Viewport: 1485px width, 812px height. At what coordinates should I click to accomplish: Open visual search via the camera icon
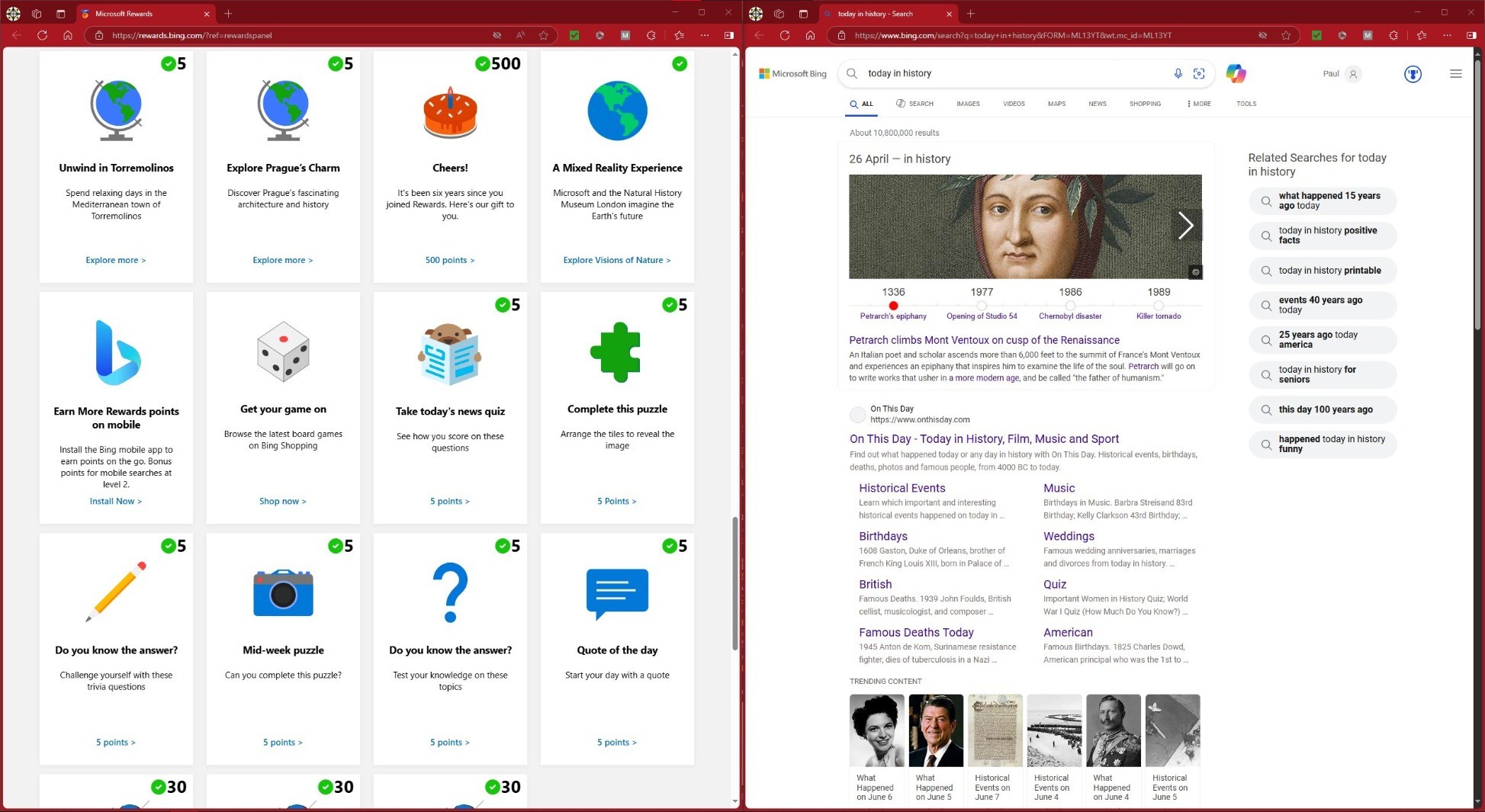pyautogui.click(x=1199, y=73)
